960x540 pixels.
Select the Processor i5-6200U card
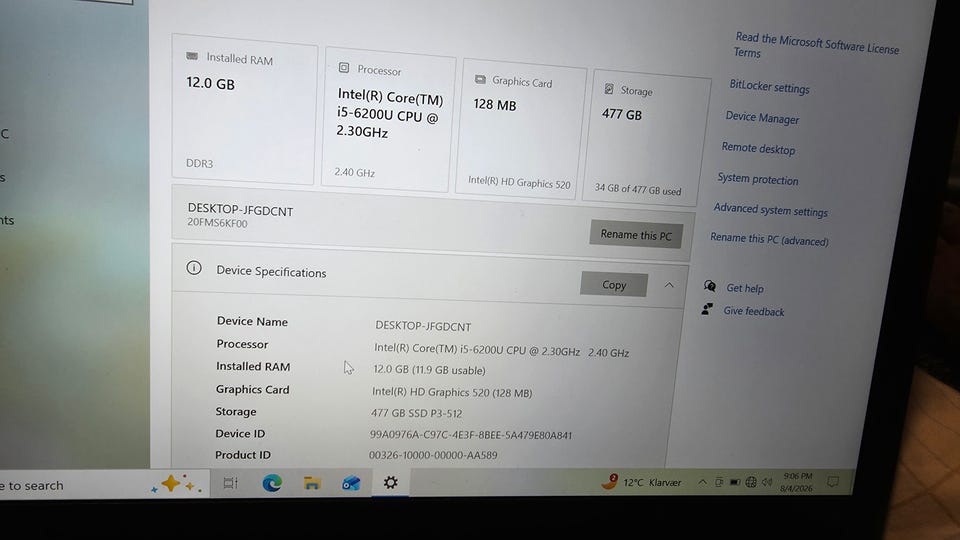point(387,119)
